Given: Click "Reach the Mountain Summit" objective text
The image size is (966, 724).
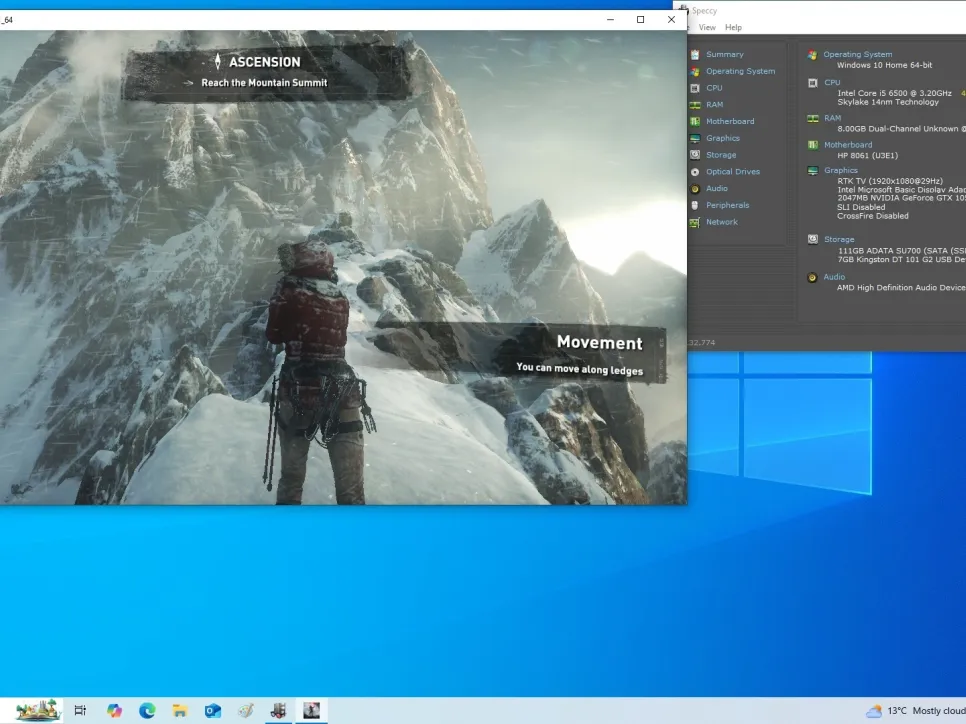Looking at the screenshot, I should [264, 83].
